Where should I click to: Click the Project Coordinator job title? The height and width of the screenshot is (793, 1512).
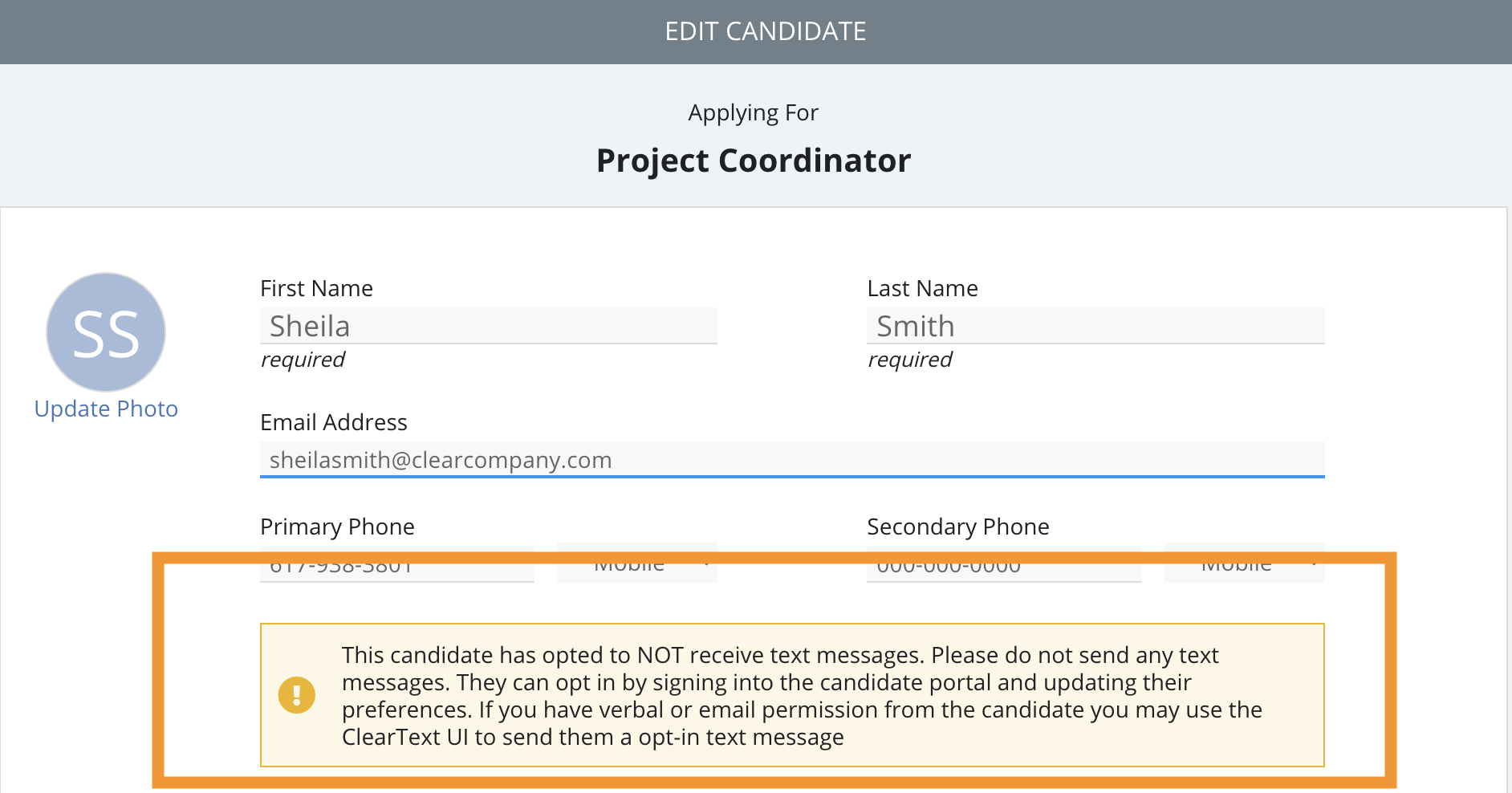[x=754, y=161]
